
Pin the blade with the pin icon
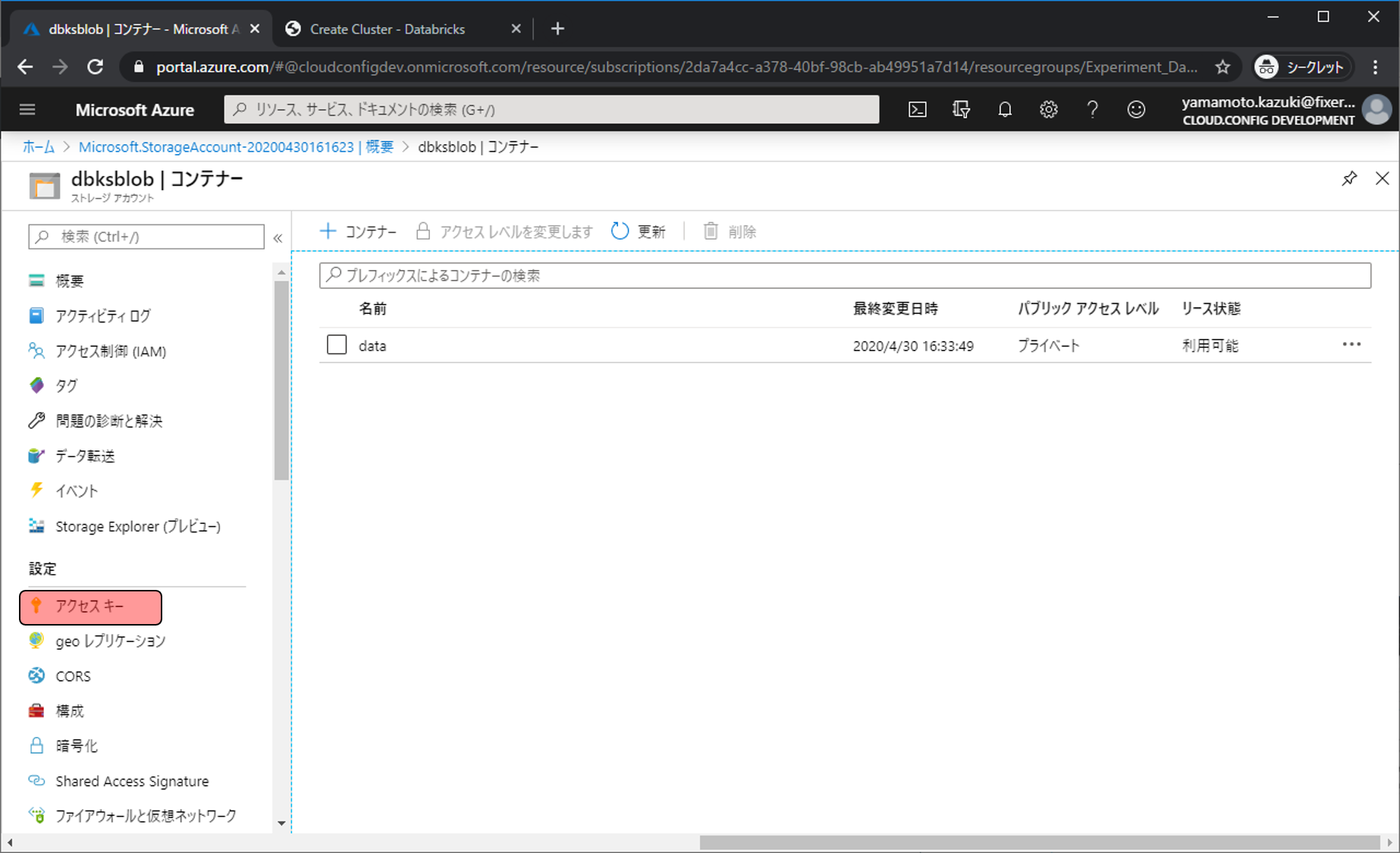pyautogui.click(x=1348, y=179)
